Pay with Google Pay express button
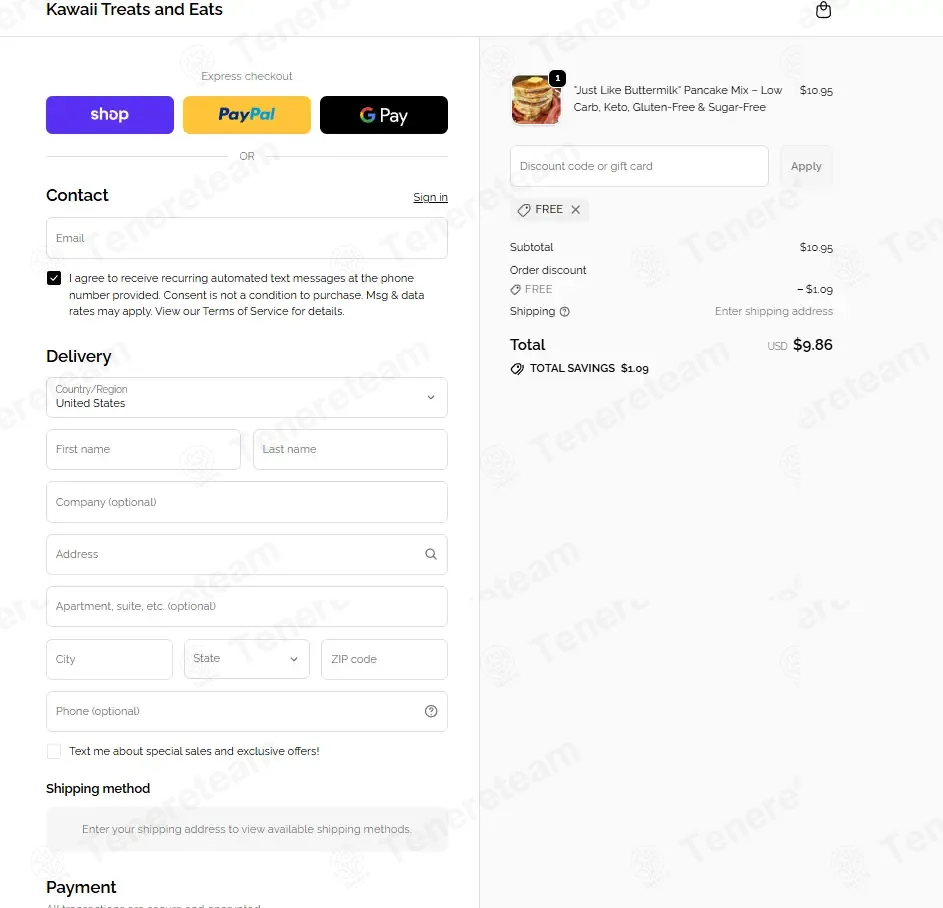Screen dimensions: 943x908 (x=384, y=115)
